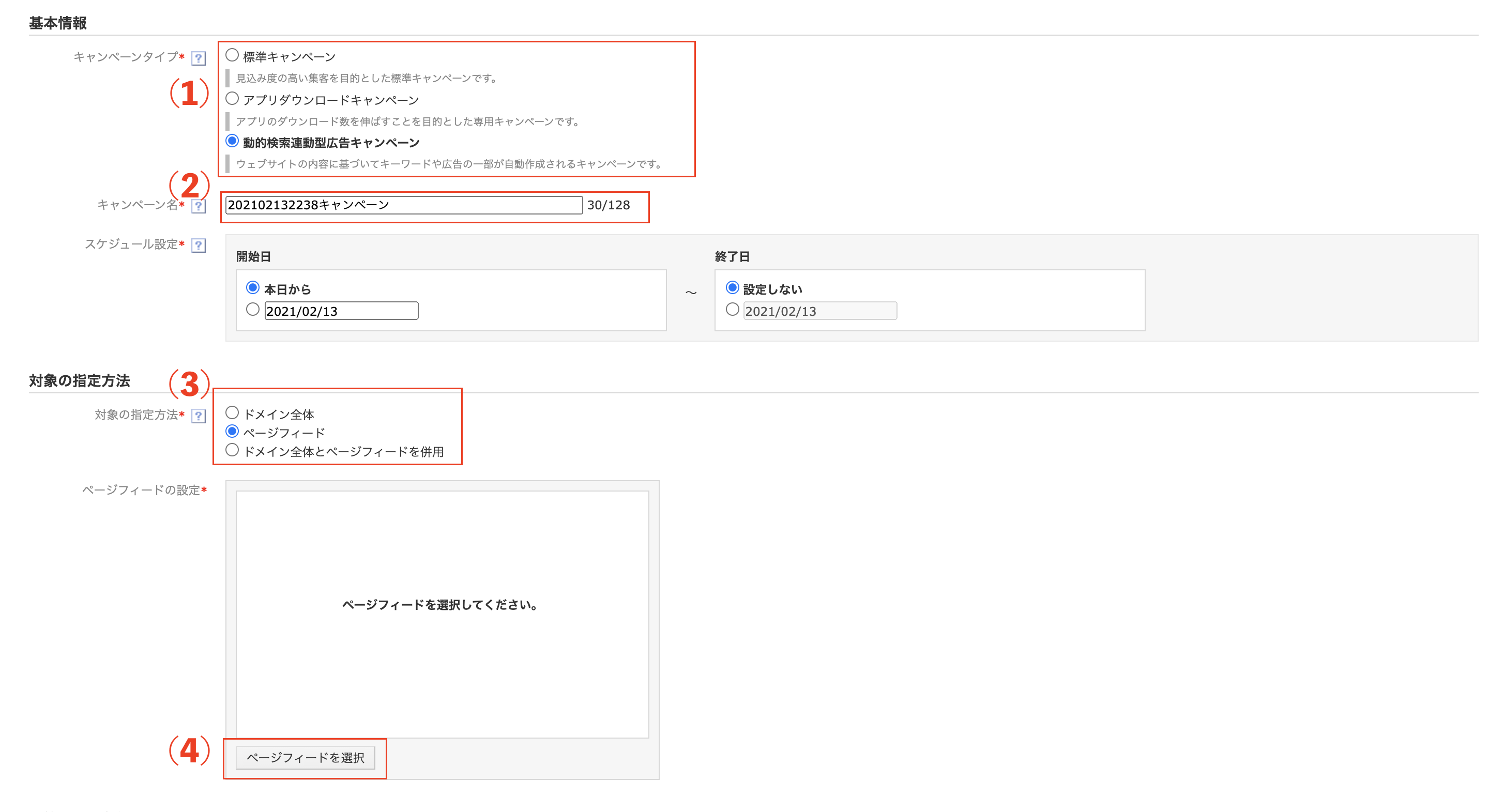1489x812 pixels.
Task: Open help for キャンペーンタイプ
Action: 199,57
